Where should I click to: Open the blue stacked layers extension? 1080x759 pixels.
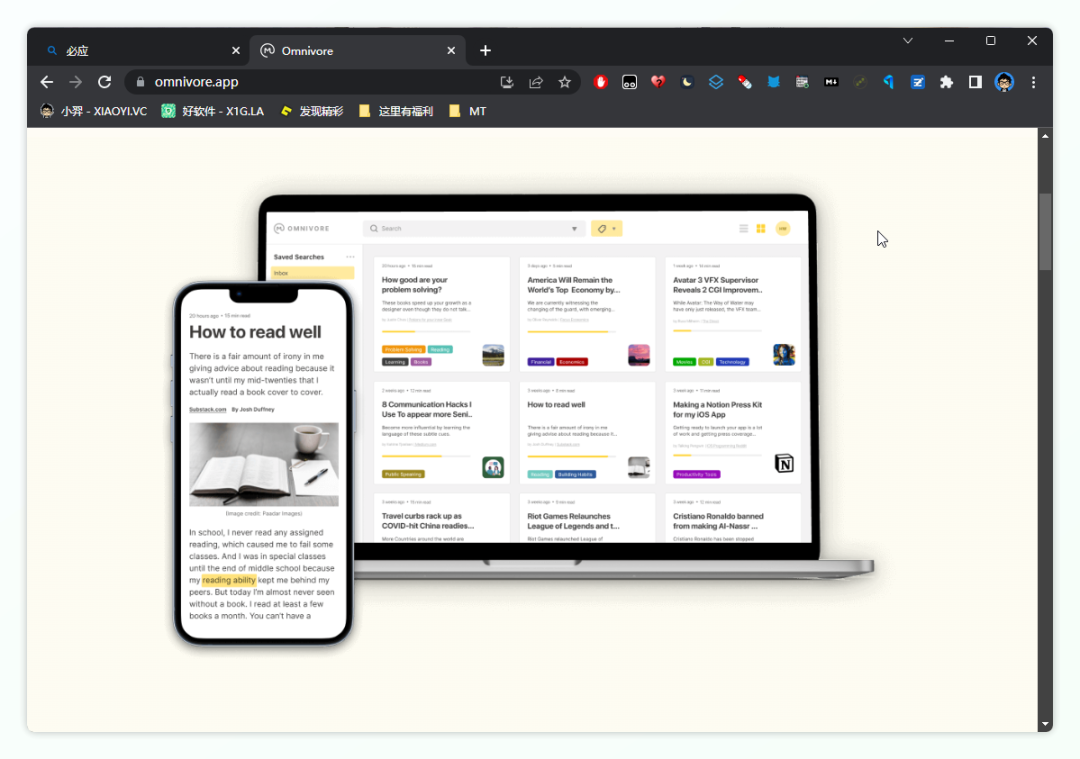click(x=716, y=82)
